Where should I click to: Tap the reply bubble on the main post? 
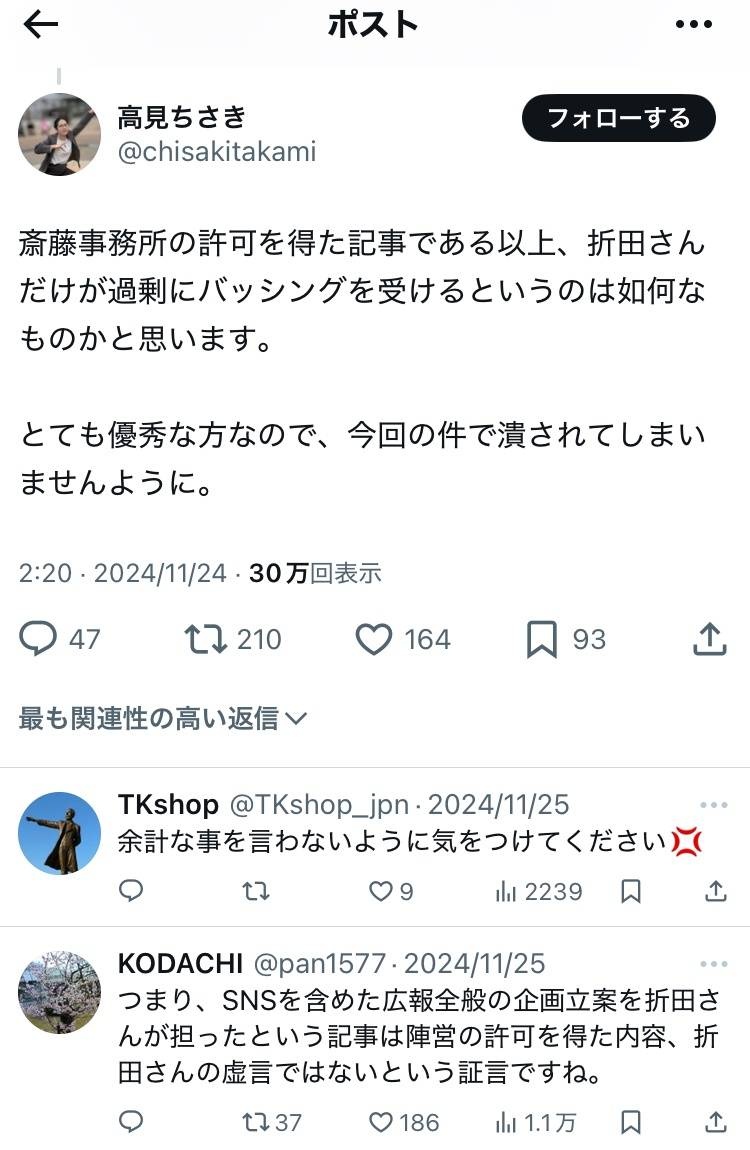click(38, 639)
